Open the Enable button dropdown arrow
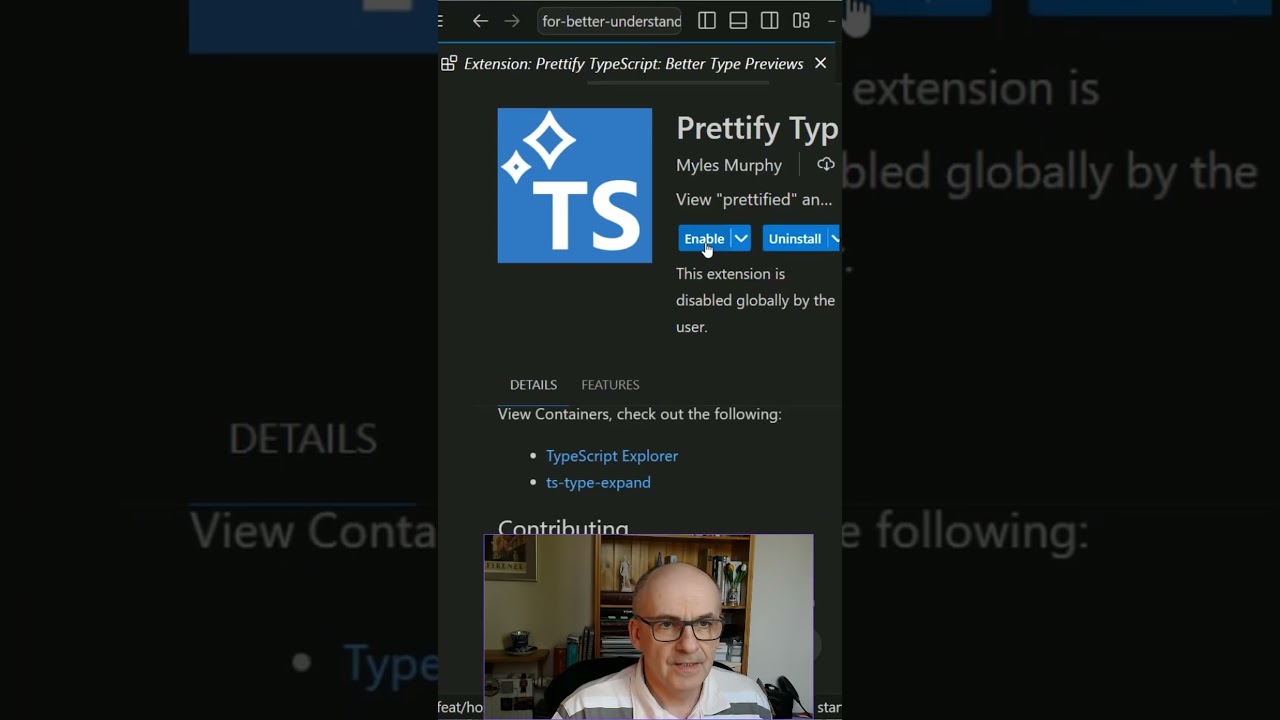This screenshot has height=720, width=1280. pyautogui.click(x=741, y=238)
